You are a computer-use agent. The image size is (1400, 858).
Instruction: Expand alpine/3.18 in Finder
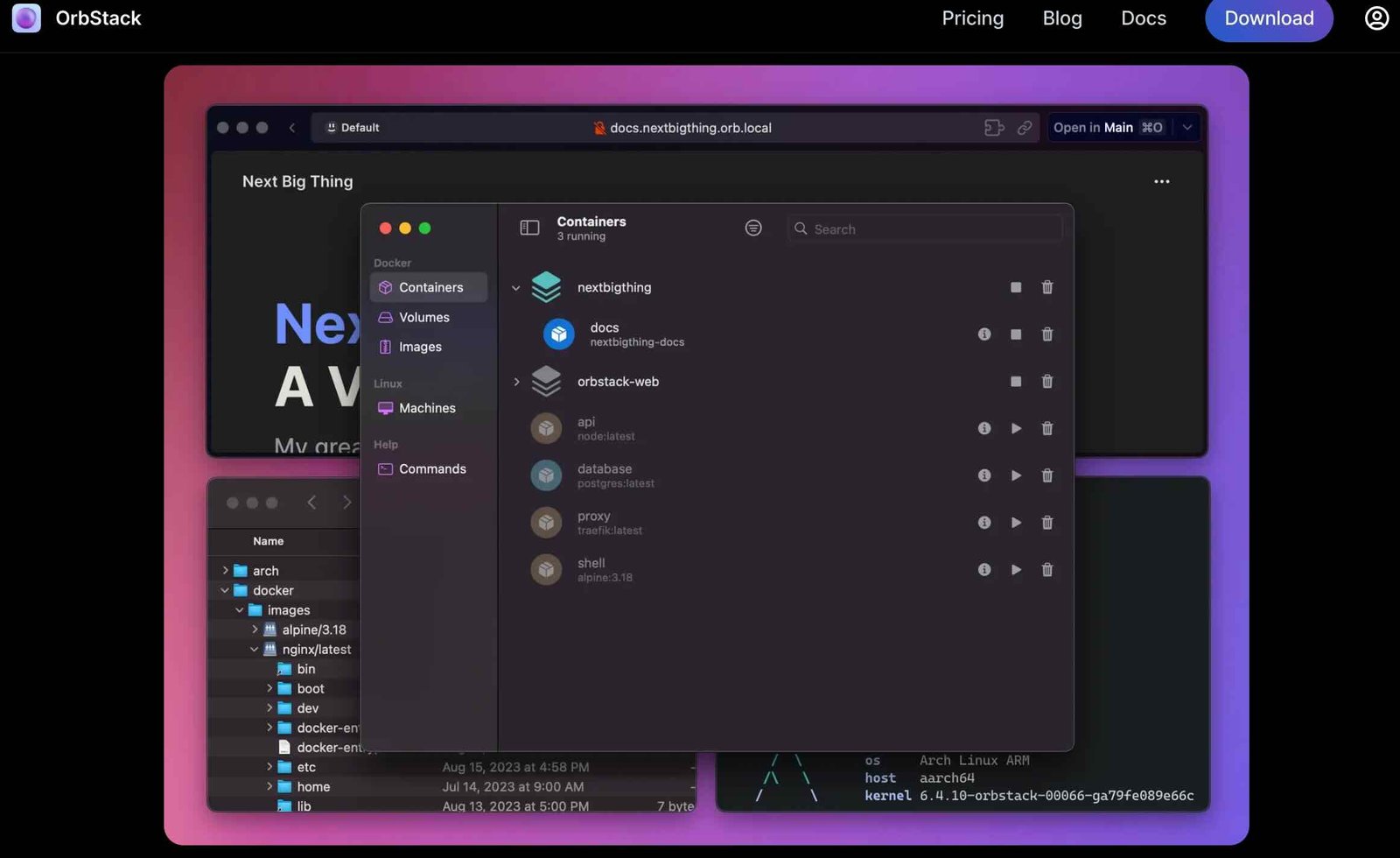[255, 629]
